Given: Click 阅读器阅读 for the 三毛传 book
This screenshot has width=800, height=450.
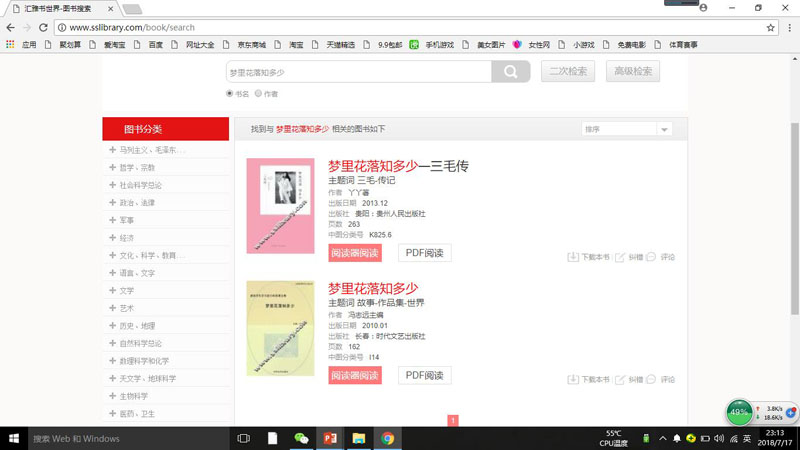Looking at the screenshot, I should (x=355, y=253).
